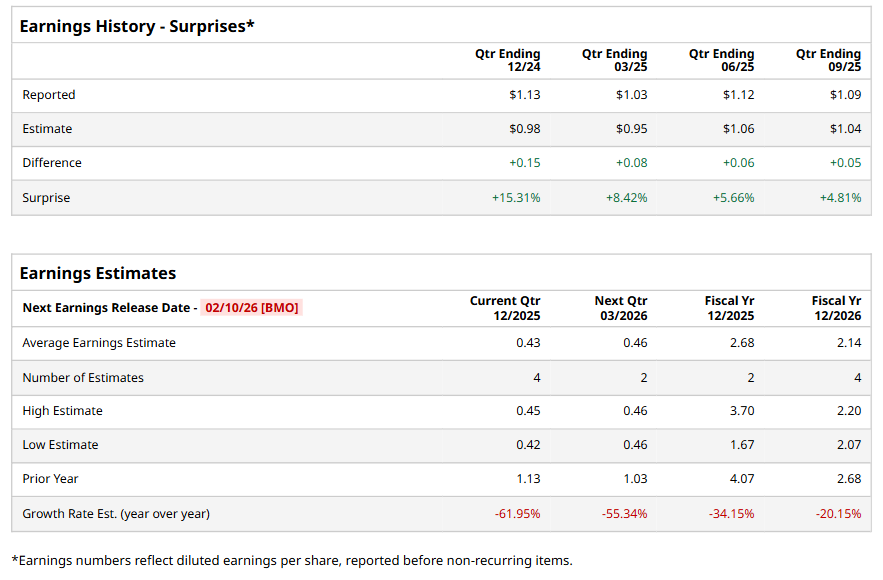Select the Prior Year row label

(50, 479)
